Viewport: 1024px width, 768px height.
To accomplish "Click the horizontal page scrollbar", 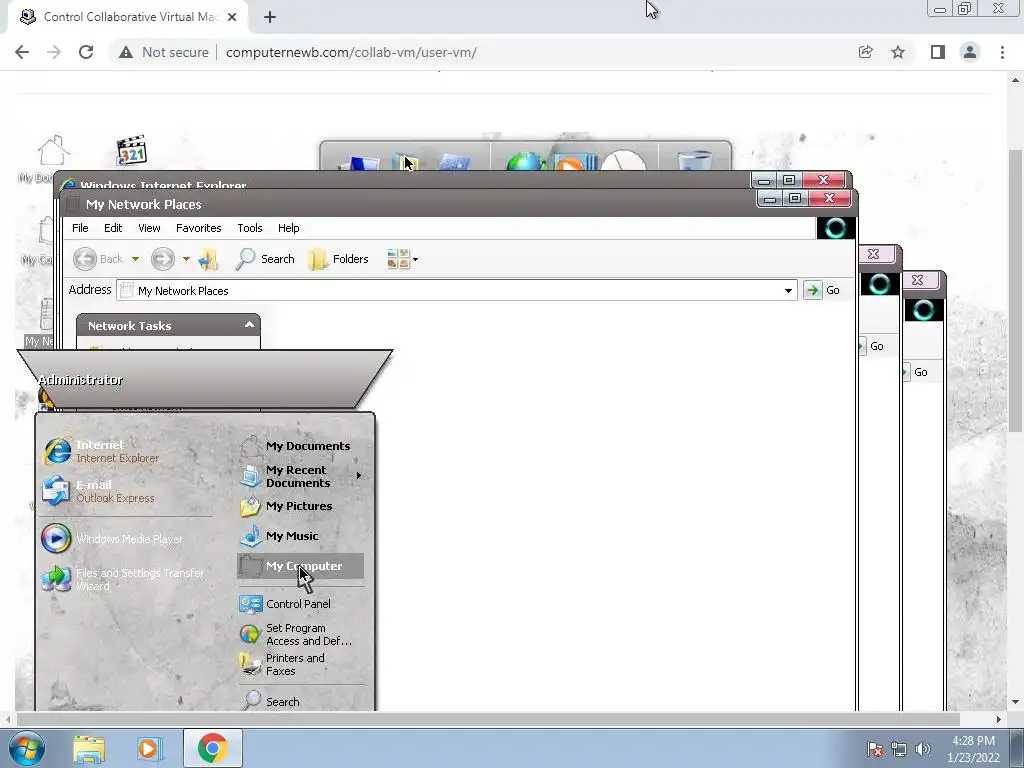I will tap(488, 719).
